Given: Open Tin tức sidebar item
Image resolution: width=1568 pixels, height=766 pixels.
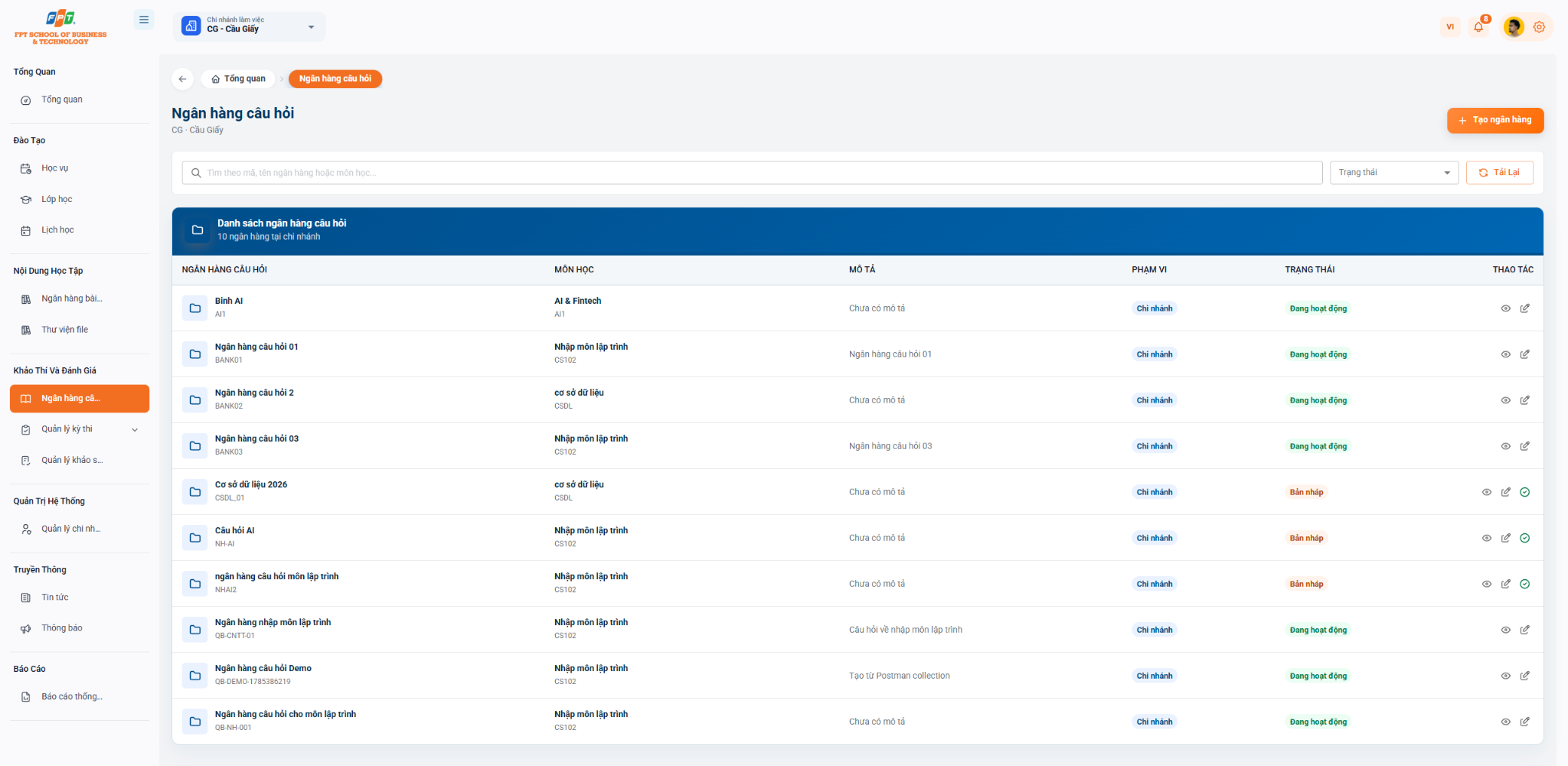Looking at the screenshot, I should click(80, 598).
